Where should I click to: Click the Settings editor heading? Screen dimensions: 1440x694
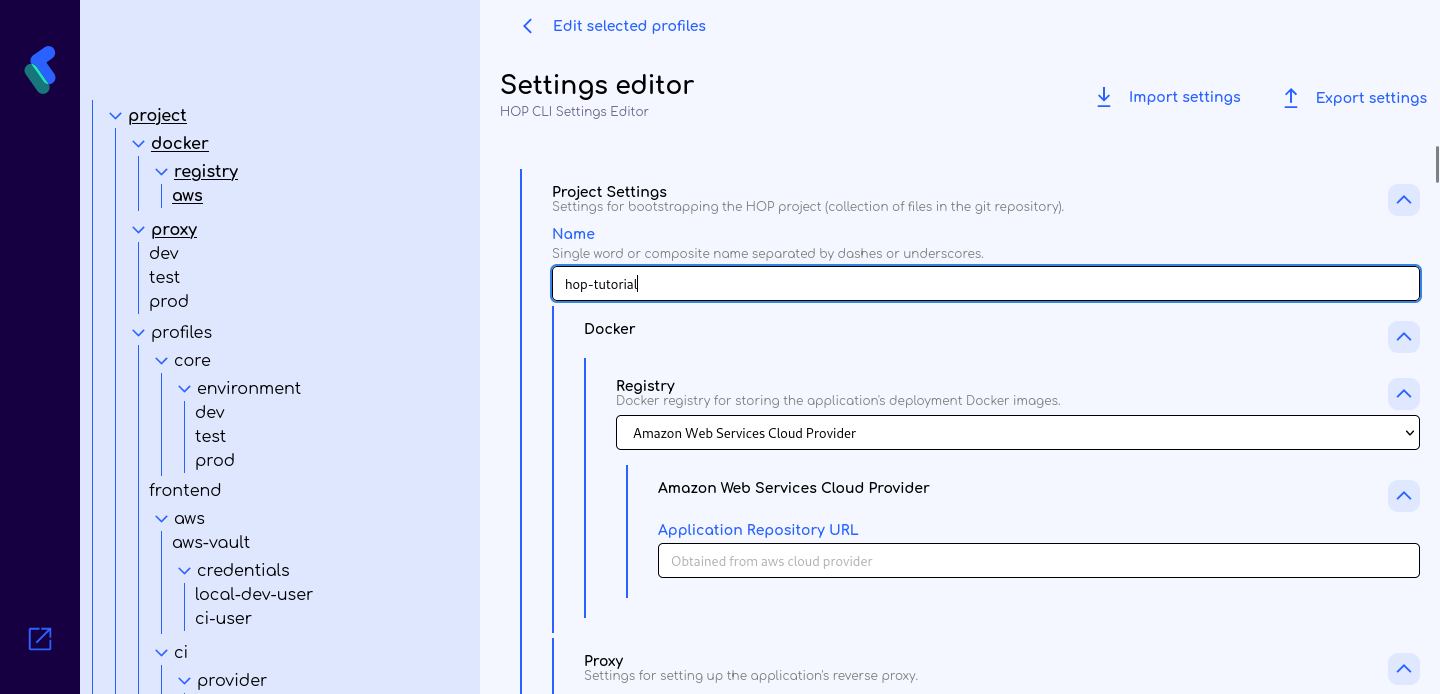pyautogui.click(x=597, y=85)
